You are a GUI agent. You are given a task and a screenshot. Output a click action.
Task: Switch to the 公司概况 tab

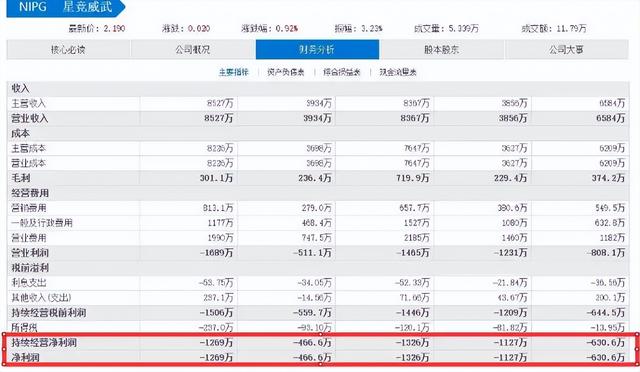click(193, 49)
